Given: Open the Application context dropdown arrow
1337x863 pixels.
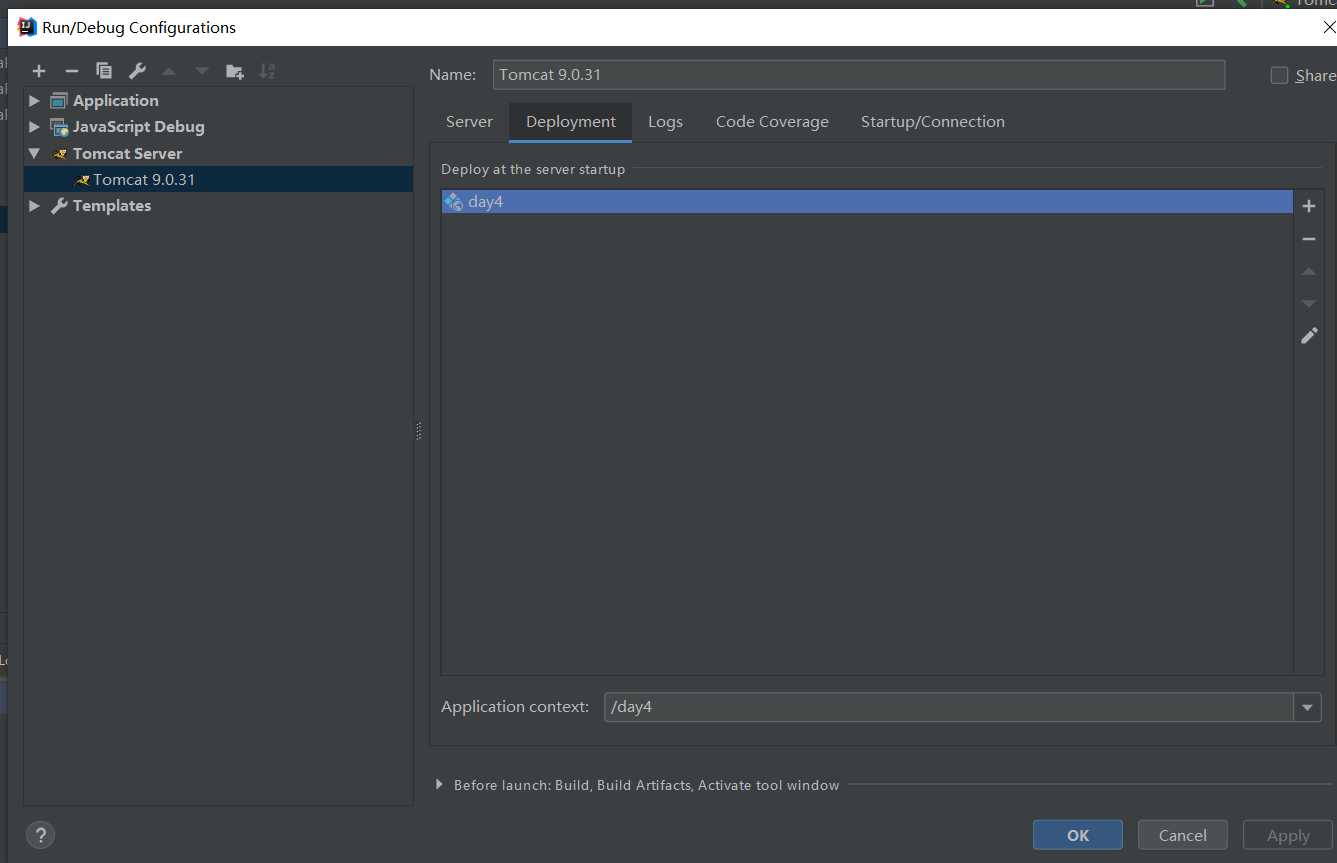Looking at the screenshot, I should tap(1307, 707).
